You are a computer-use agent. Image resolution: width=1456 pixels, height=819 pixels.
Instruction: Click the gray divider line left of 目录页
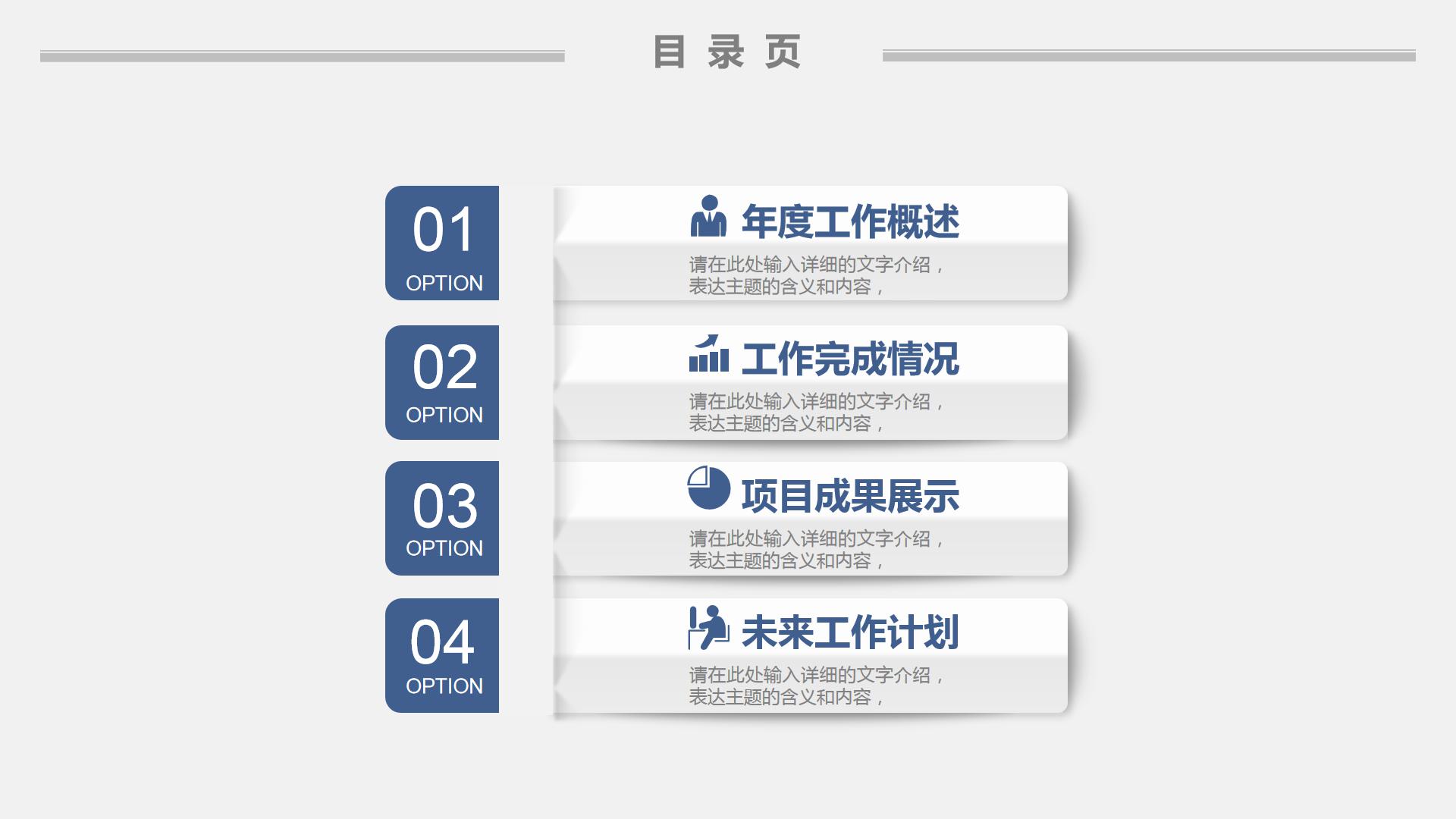click(x=303, y=53)
